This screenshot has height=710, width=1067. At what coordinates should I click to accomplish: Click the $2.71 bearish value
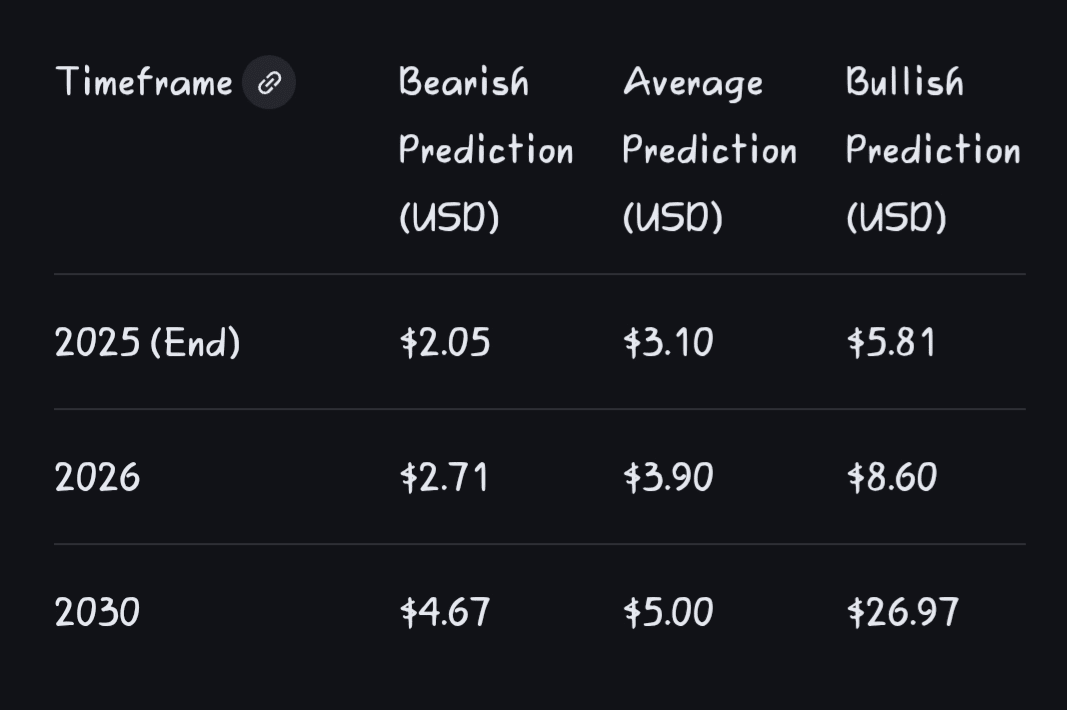click(444, 478)
